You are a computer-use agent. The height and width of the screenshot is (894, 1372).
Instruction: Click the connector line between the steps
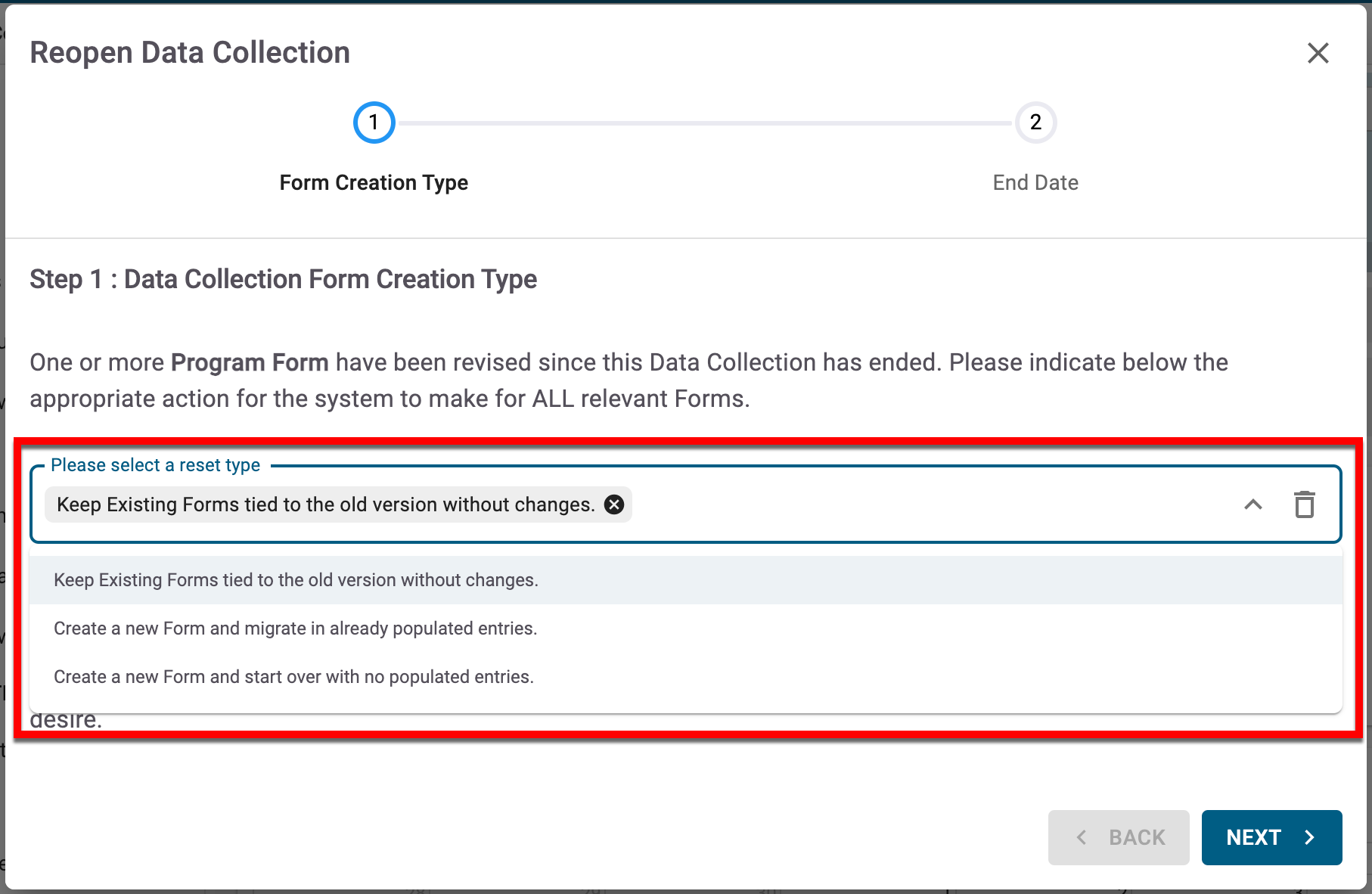point(703,123)
